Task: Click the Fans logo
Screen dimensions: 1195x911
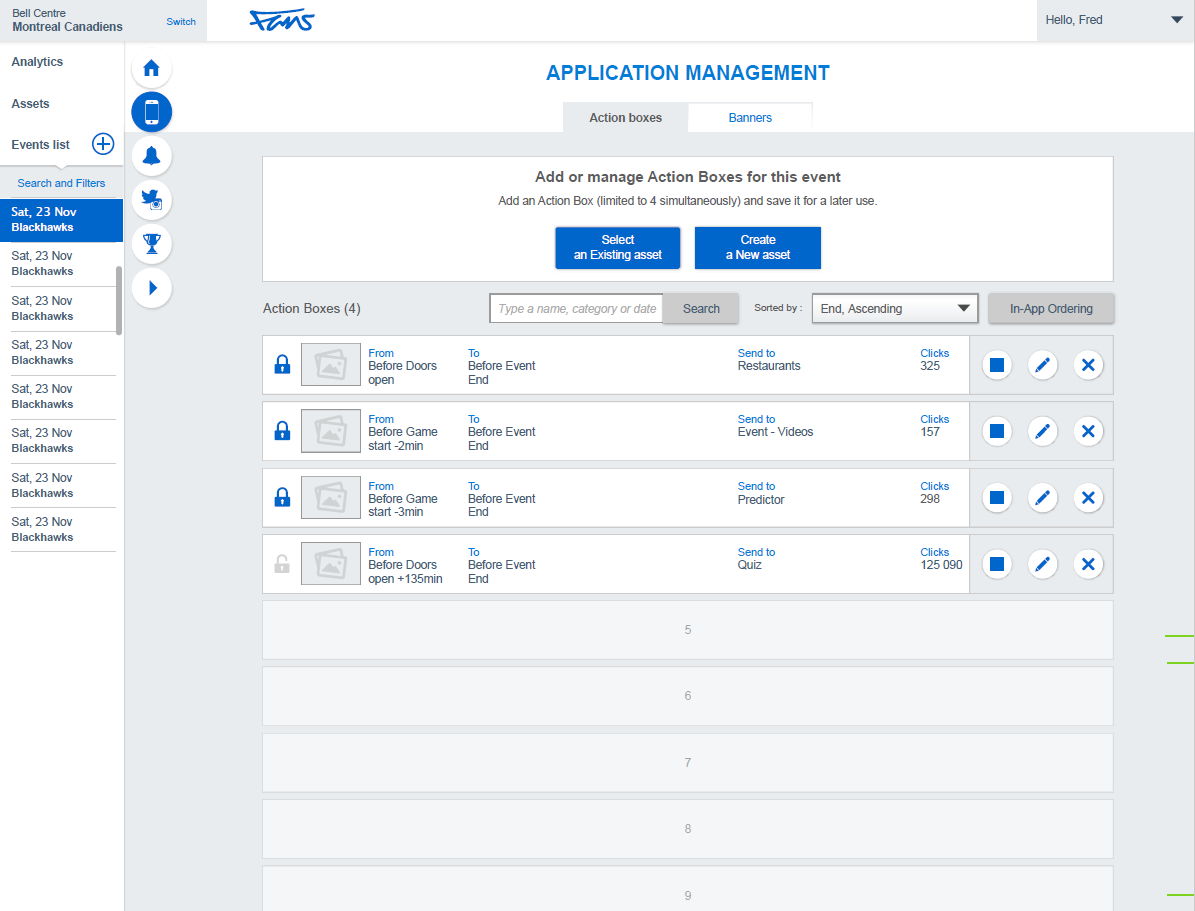Action: tap(282, 20)
